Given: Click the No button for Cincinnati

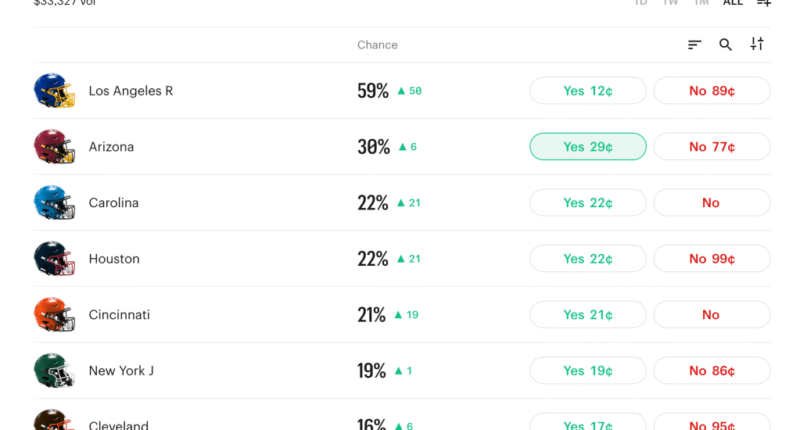Looking at the screenshot, I should (x=712, y=315).
